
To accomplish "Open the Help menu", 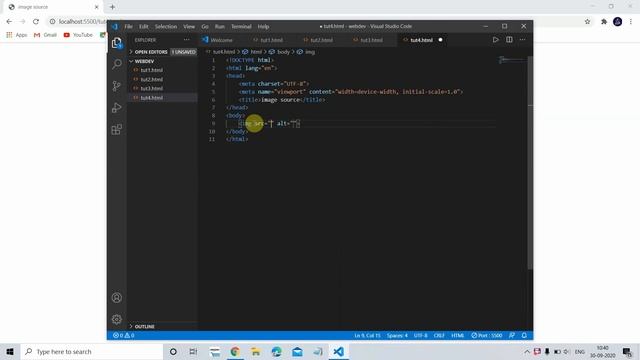I will tap(263, 27).
